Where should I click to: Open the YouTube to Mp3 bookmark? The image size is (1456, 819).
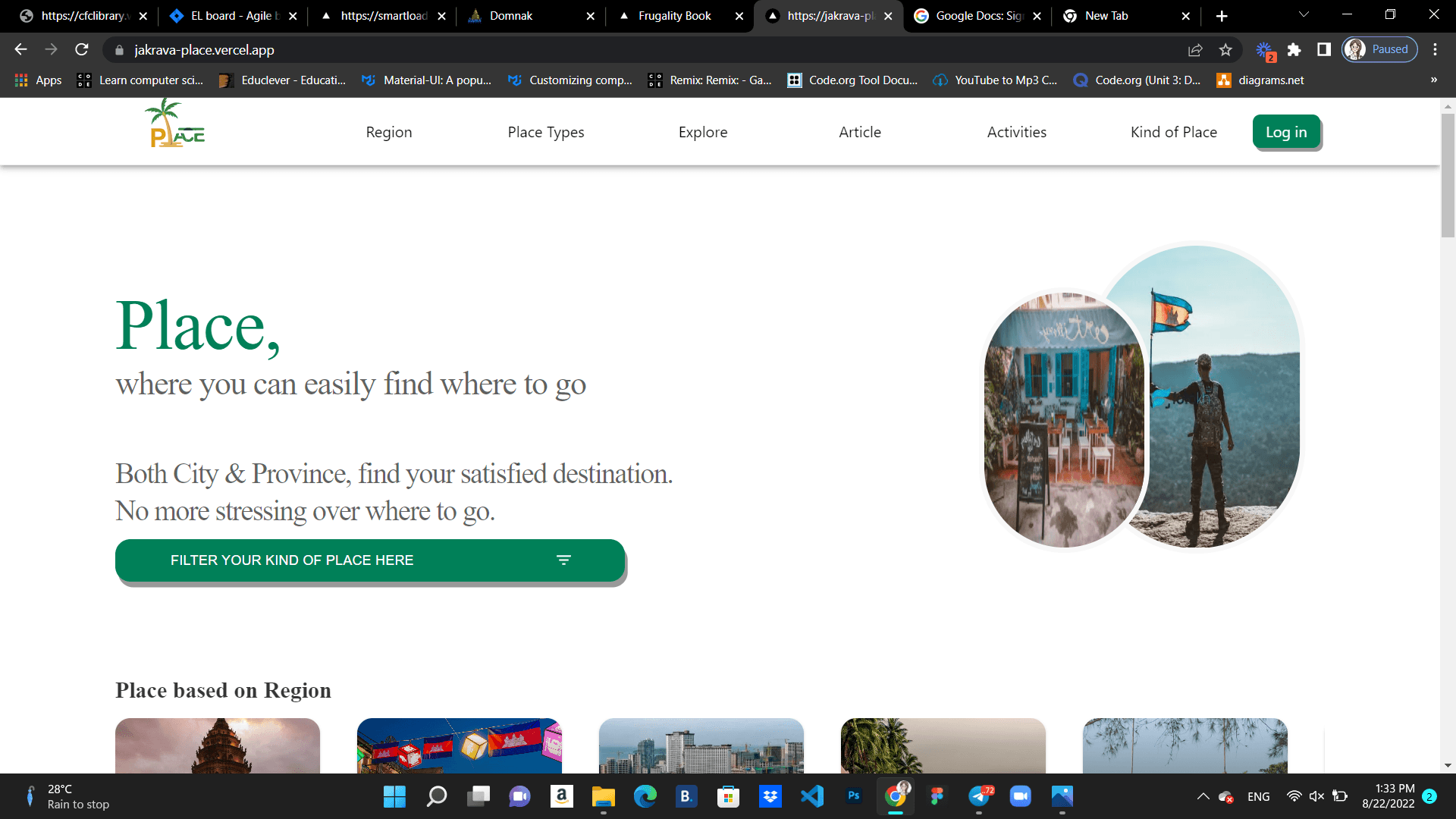point(995,80)
